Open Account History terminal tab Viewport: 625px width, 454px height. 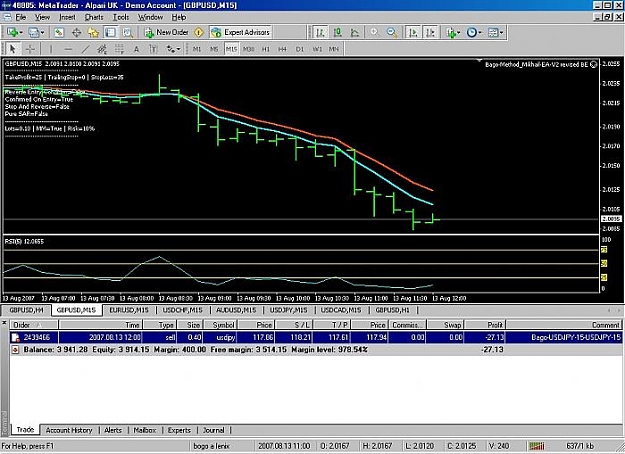pyautogui.click(x=69, y=430)
